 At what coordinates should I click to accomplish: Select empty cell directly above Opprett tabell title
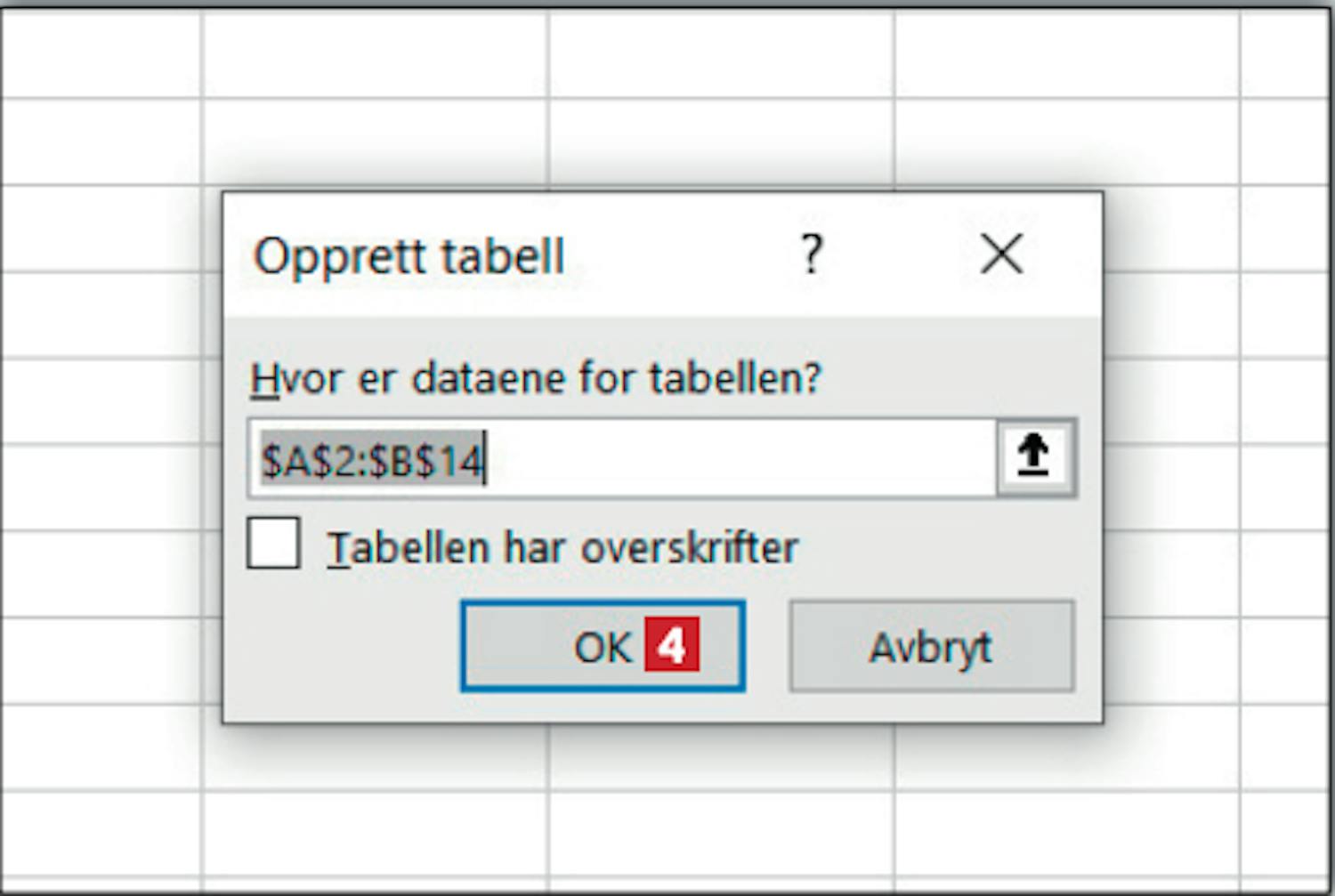click(x=375, y=141)
